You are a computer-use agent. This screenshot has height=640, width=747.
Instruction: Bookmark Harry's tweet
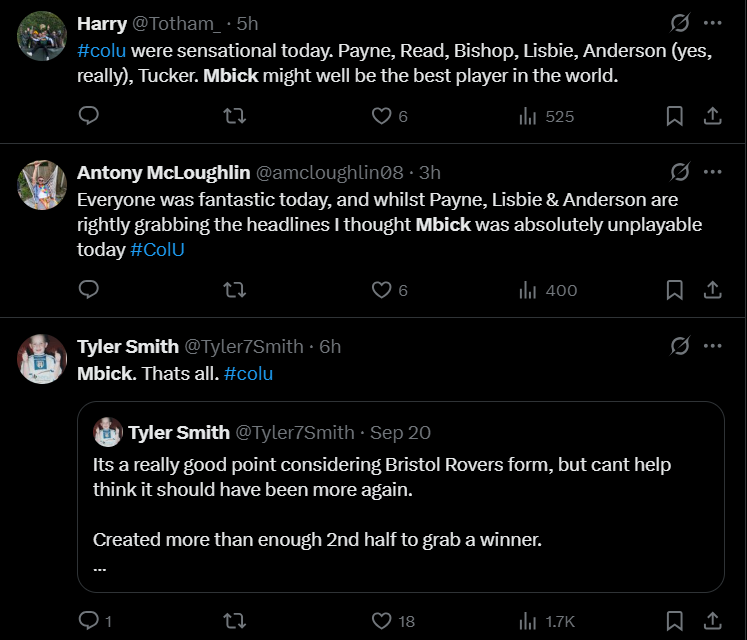tap(675, 116)
